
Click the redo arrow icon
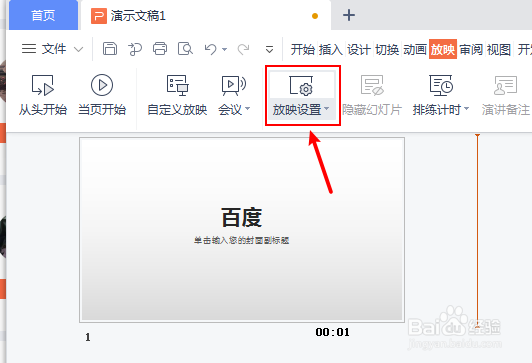coord(243,49)
